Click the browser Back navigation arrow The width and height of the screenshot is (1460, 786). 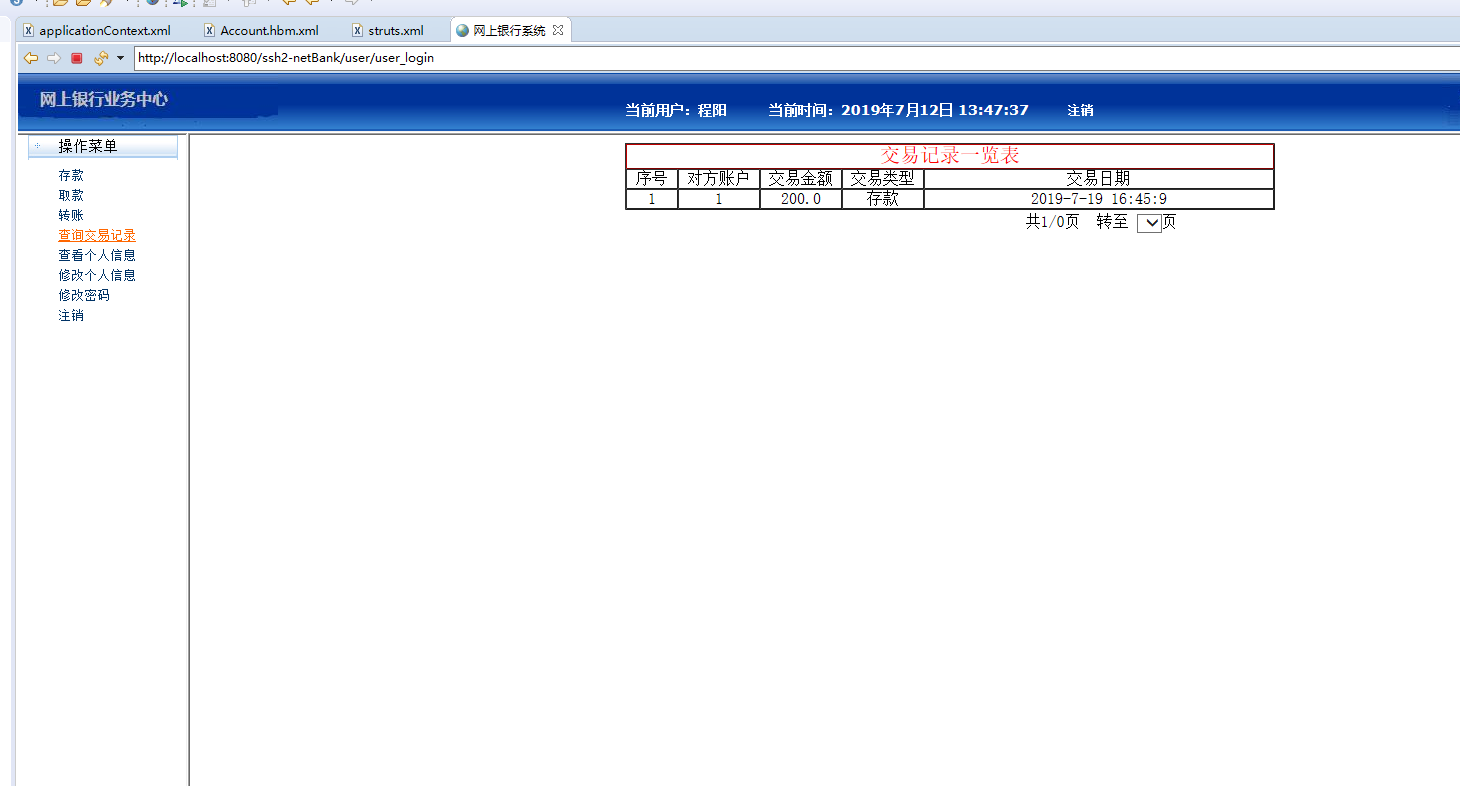30,57
